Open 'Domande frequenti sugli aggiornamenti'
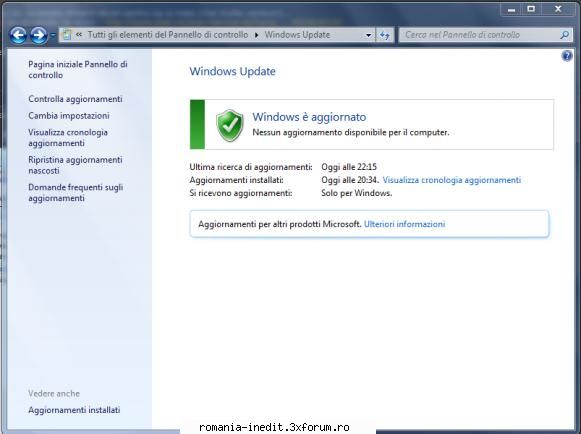 tap(76, 192)
